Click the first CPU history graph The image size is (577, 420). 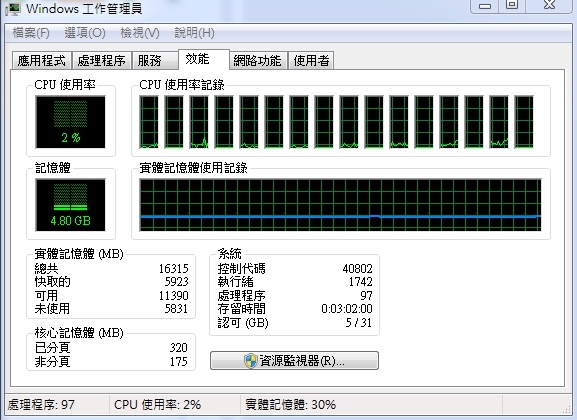[x=149, y=122]
